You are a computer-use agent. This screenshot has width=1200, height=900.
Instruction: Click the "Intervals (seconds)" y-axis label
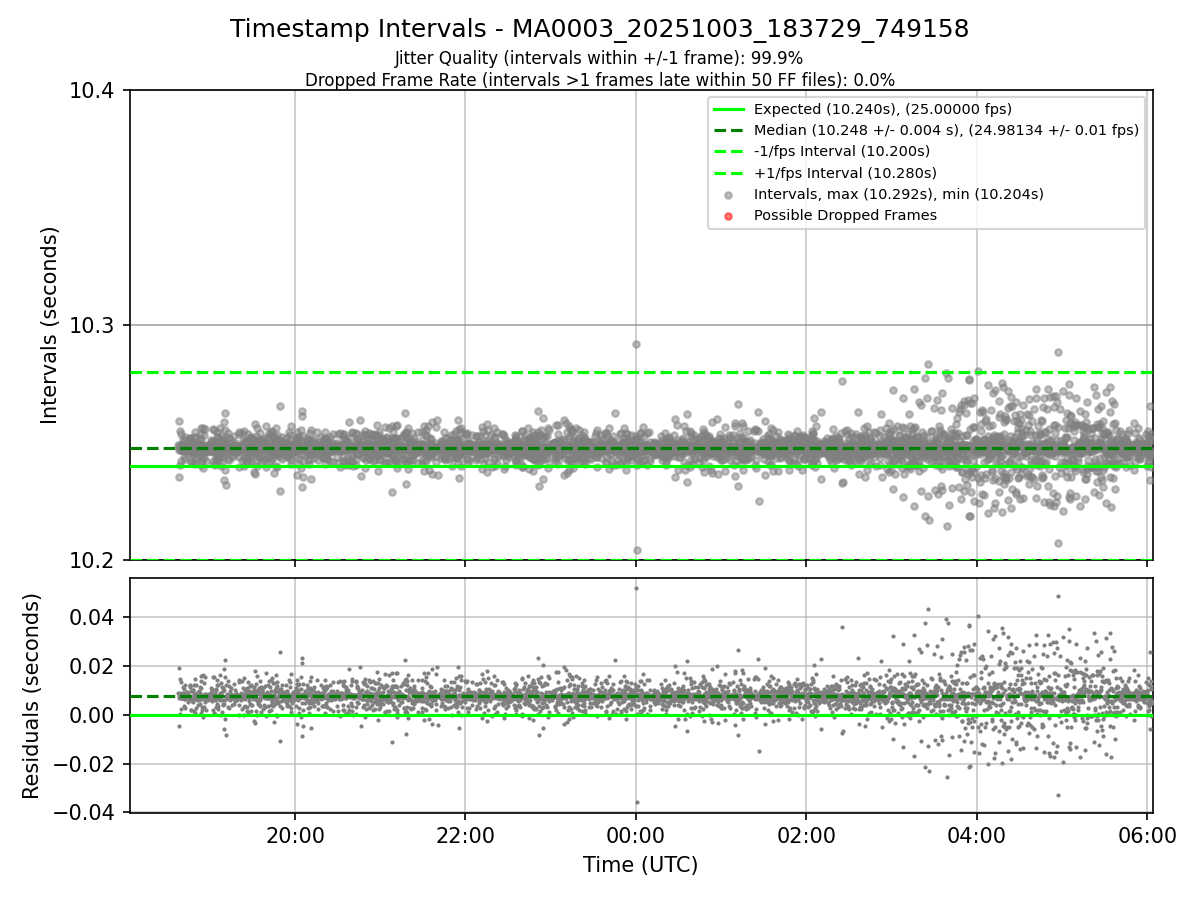click(x=50, y=325)
